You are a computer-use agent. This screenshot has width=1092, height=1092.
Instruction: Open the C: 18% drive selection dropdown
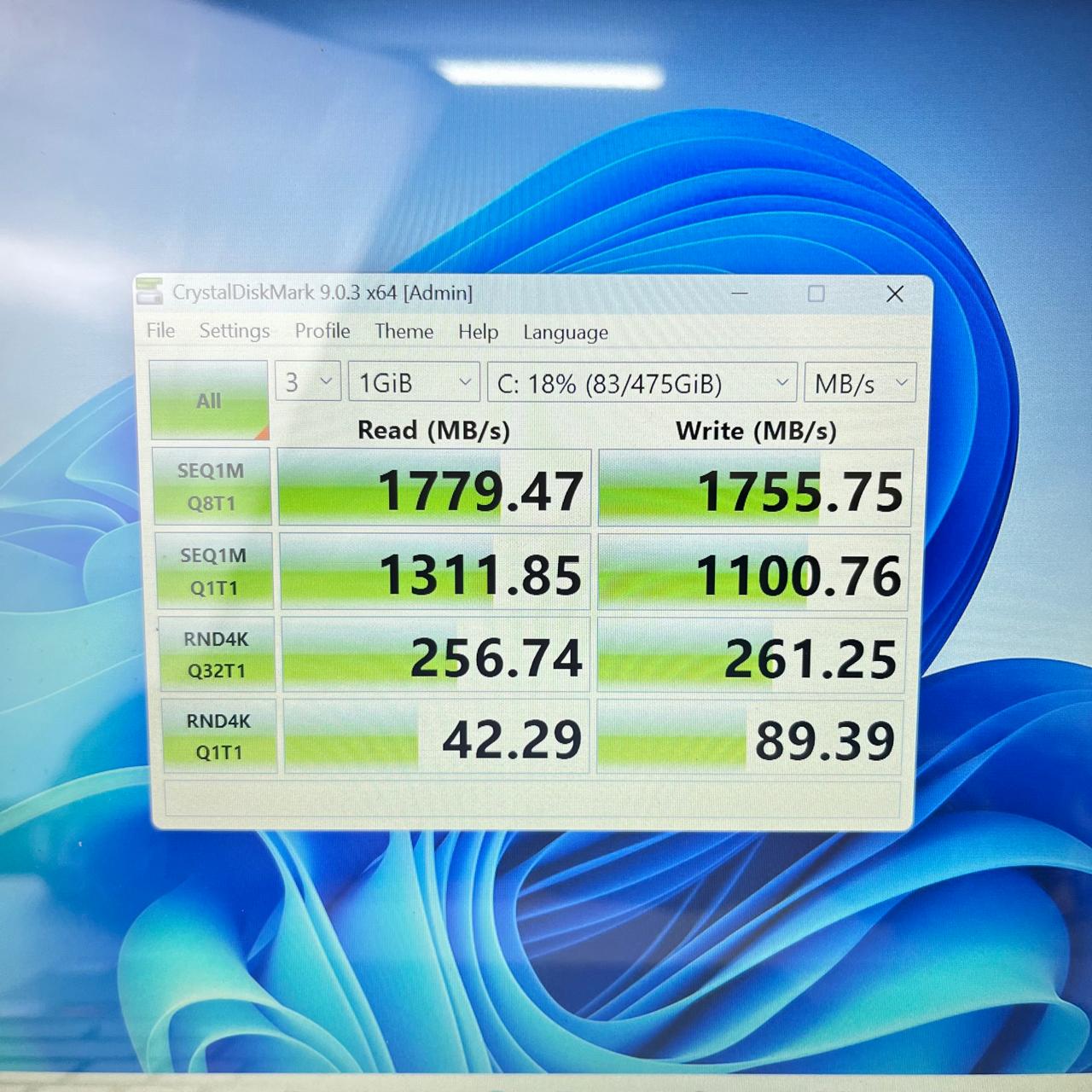(x=642, y=383)
